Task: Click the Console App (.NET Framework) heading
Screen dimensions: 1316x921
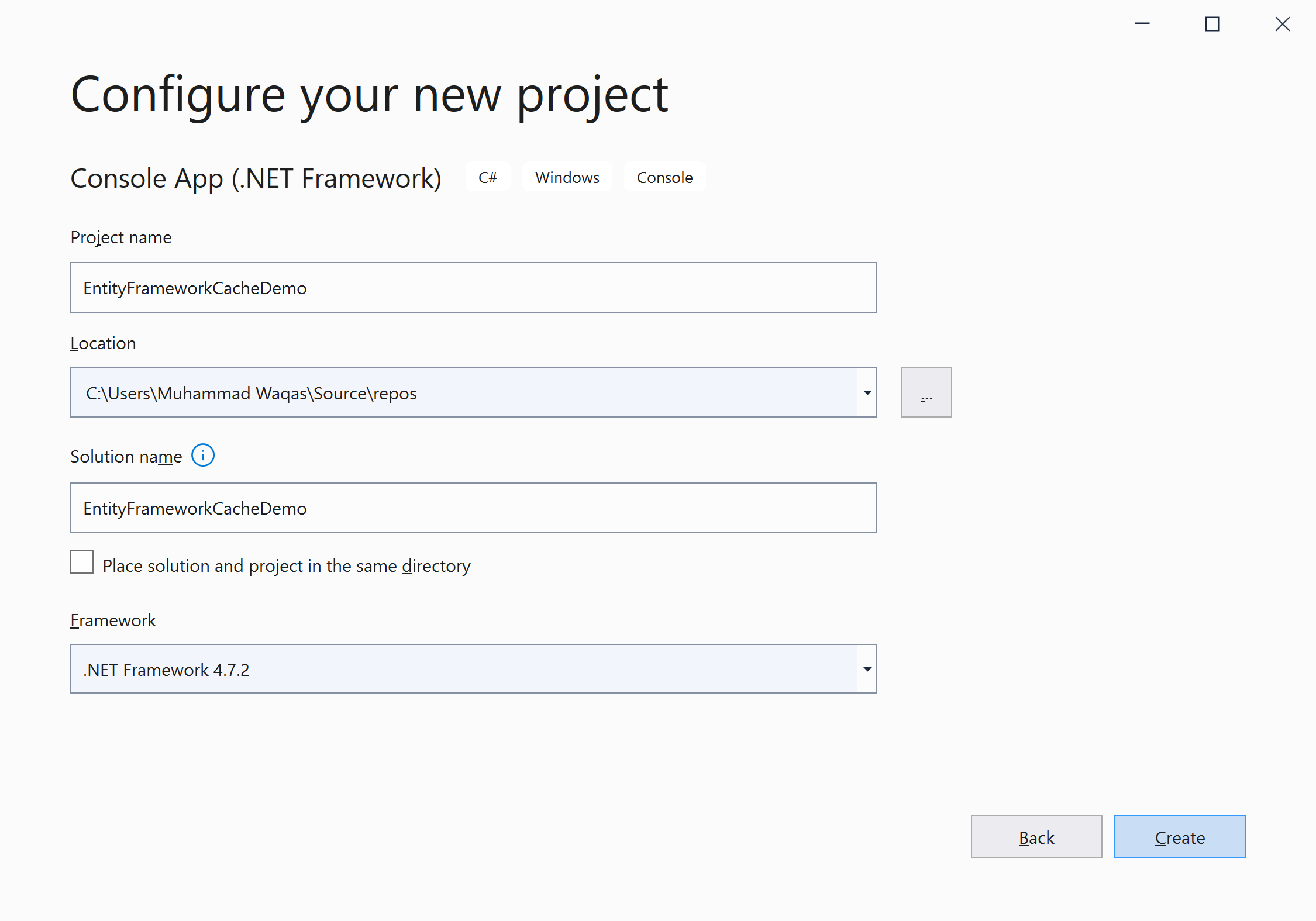Action: coord(256,178)
